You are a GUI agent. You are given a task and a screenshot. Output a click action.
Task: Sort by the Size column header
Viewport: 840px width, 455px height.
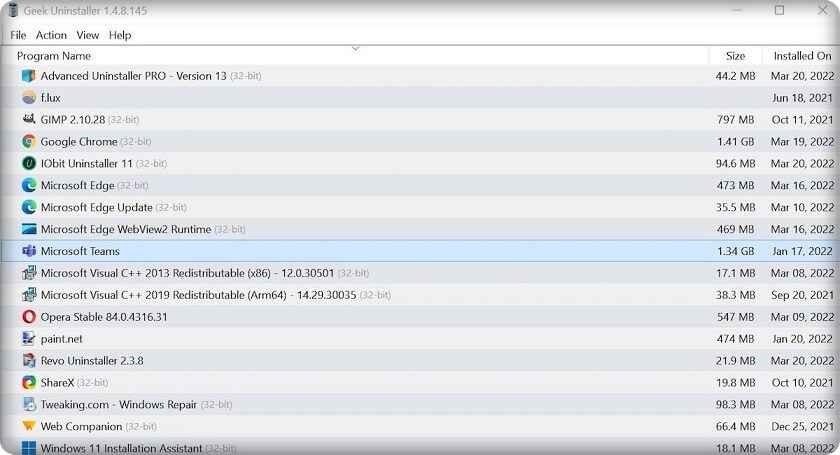(x=736, y=56)
